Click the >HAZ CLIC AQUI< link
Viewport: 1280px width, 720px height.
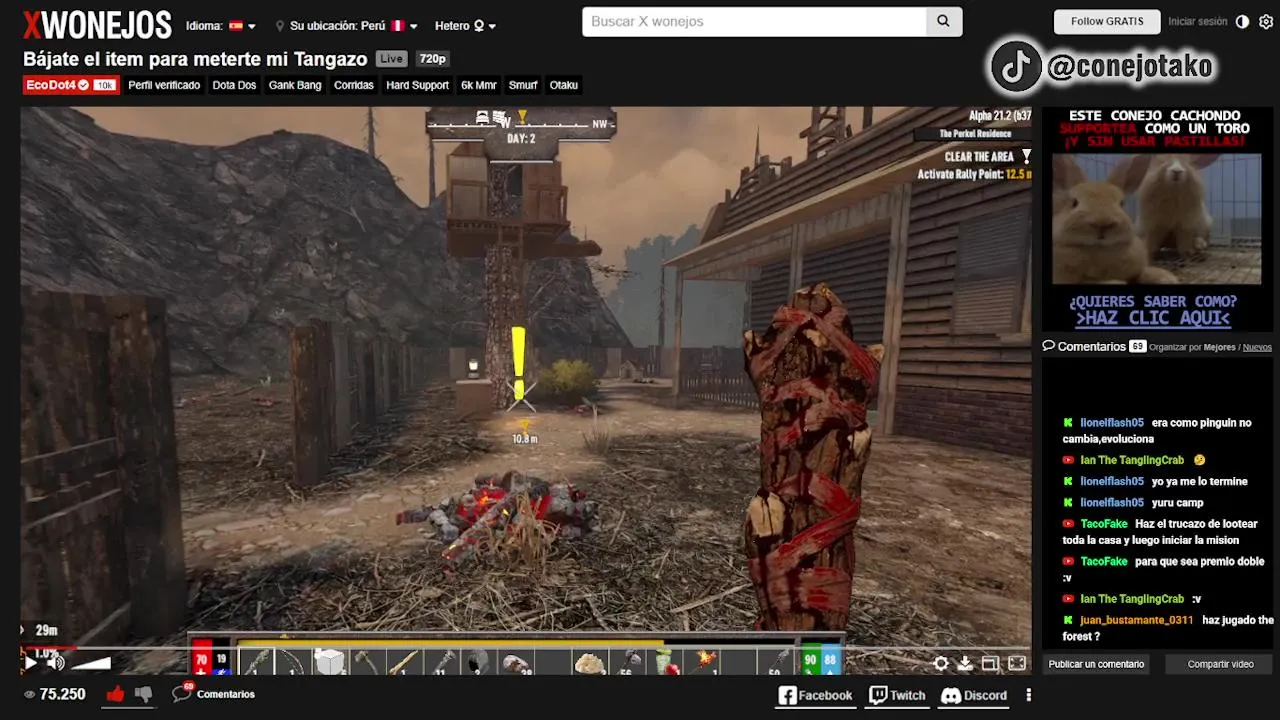pyautogui.click(x=1153, y=318)
